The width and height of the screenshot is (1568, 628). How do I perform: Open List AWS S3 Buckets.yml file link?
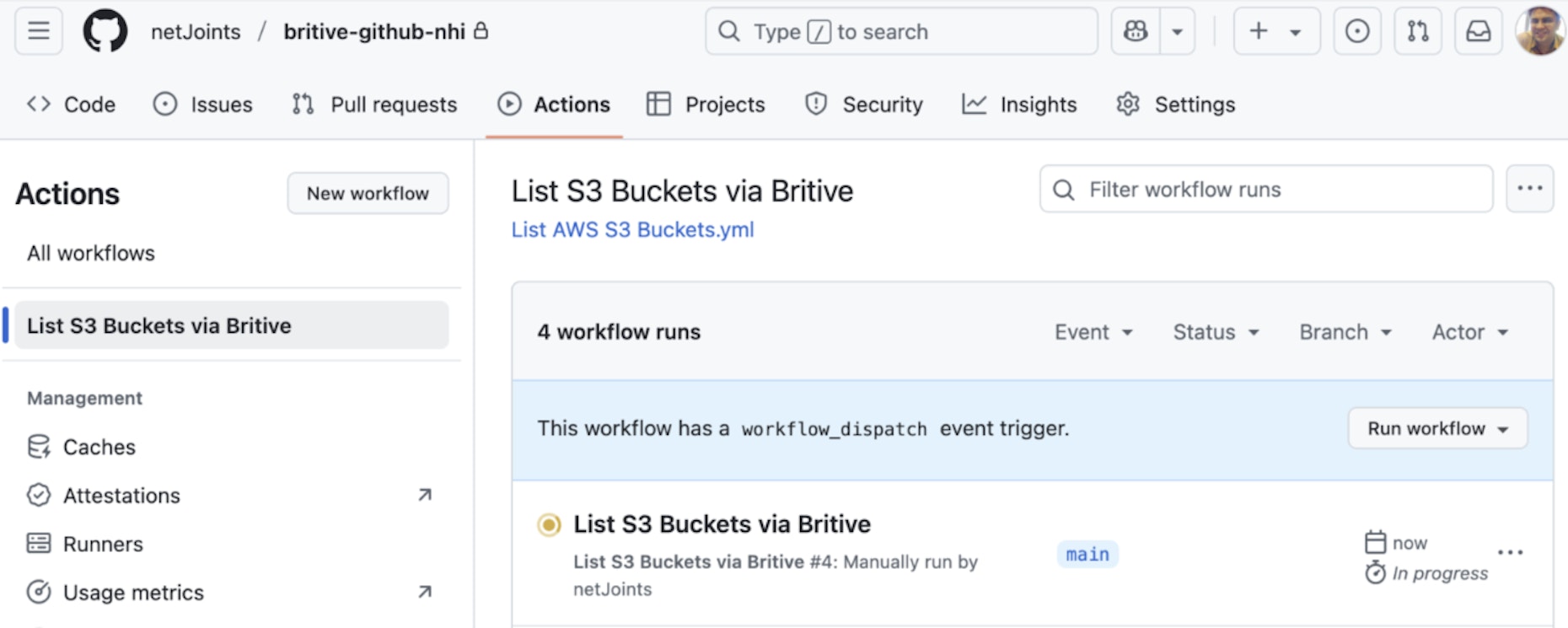[x=633, y=229]
